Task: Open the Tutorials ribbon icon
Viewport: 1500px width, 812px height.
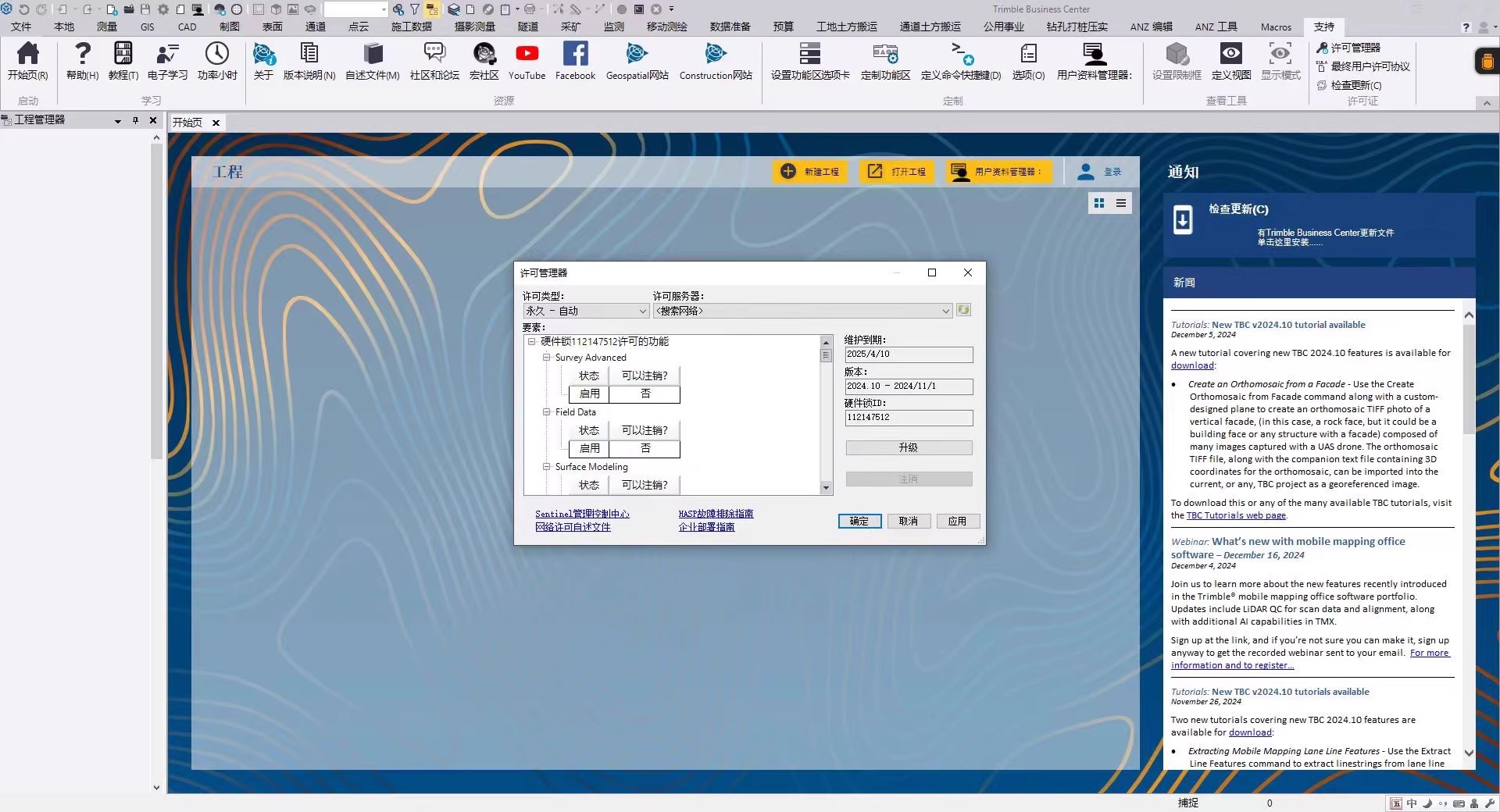Action: 123,60
